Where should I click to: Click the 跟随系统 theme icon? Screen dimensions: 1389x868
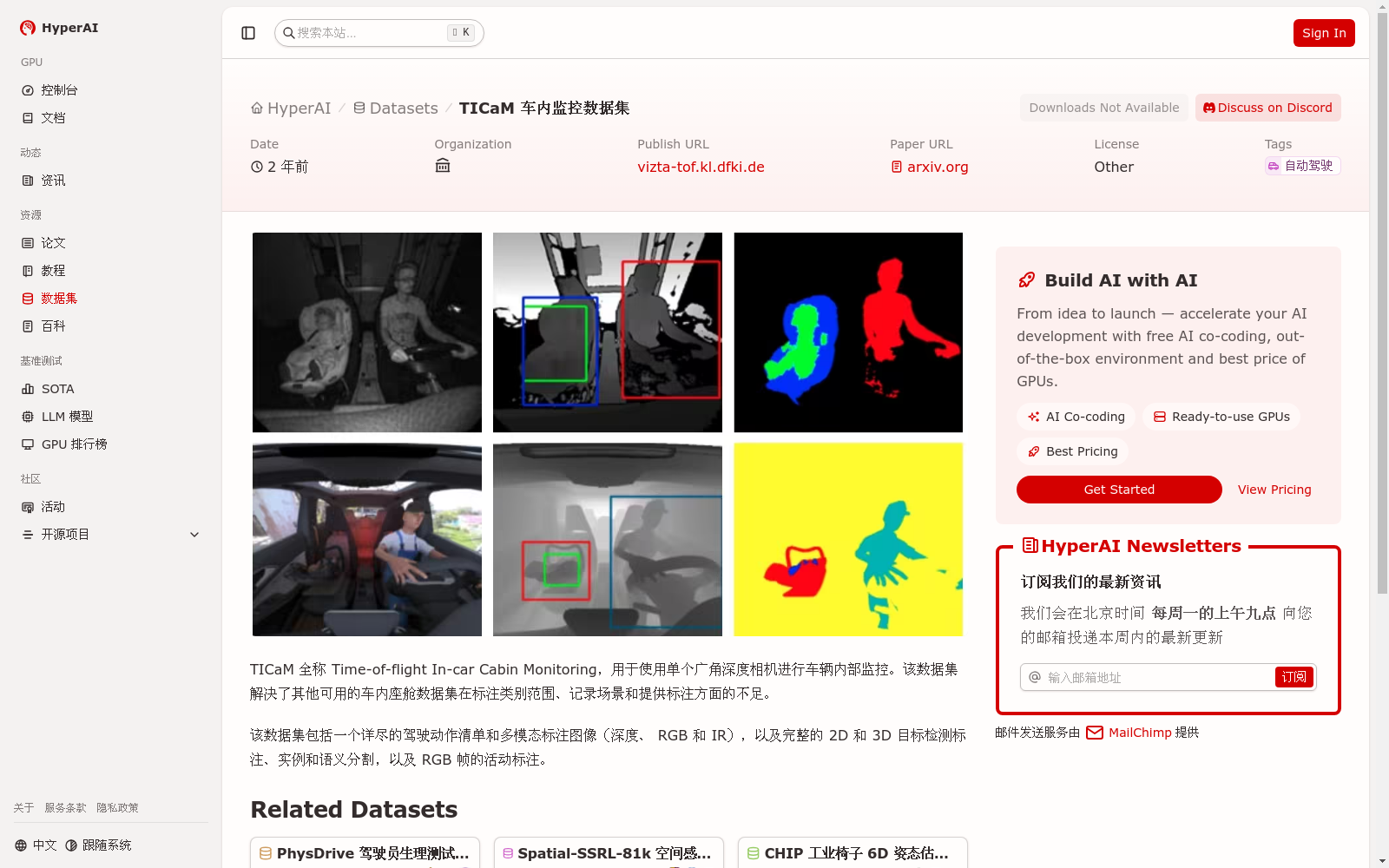(x=71, y=845)
